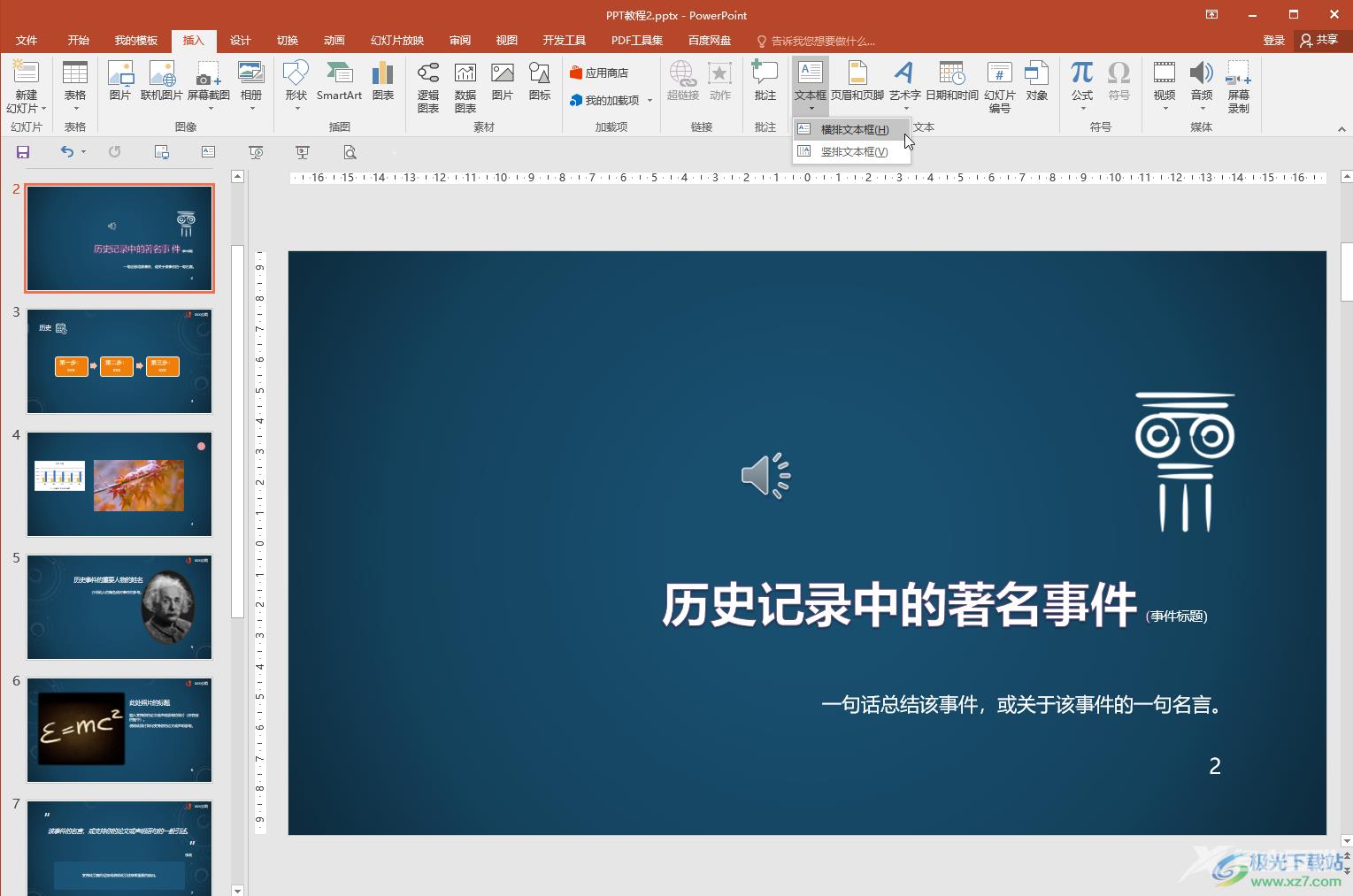Open 数据图表 data chart materials
This screenshot has height=896, width=1353.
tap(465, 87)
